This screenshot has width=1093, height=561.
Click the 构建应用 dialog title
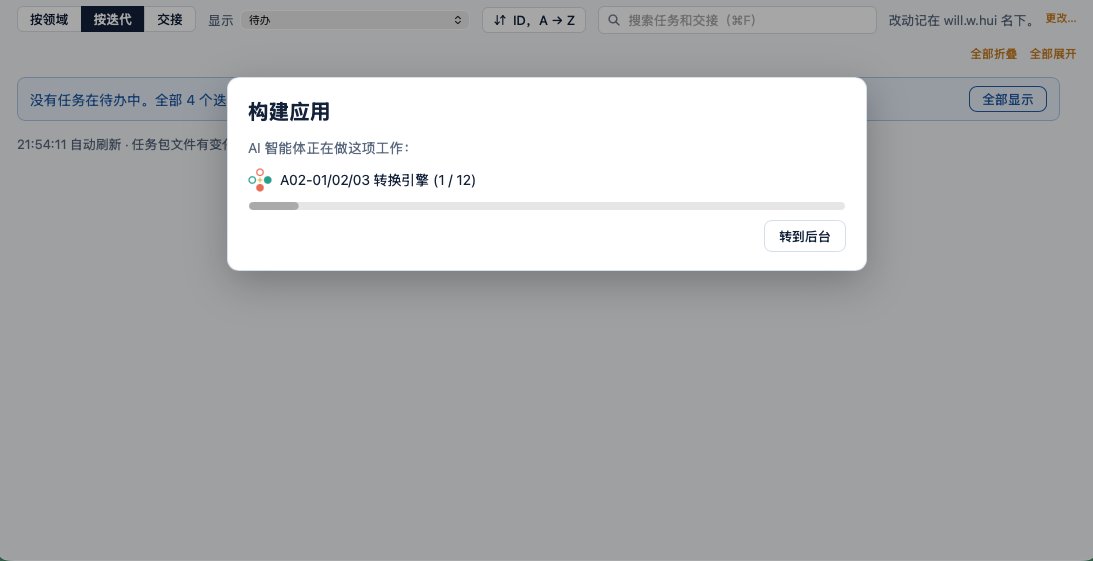(x=289, y=112)
